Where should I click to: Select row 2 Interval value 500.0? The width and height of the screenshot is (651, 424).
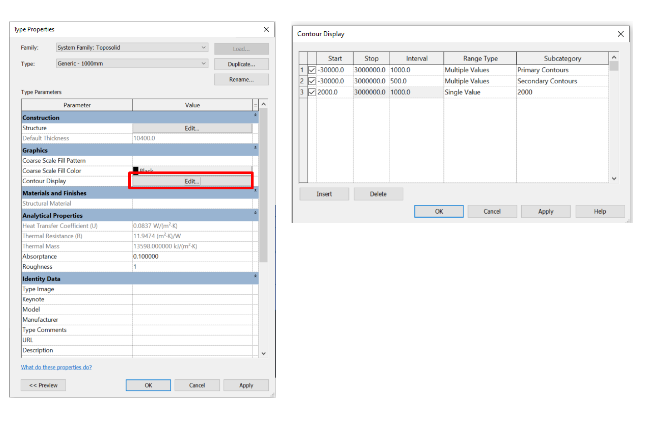click(x=416, y=81)
